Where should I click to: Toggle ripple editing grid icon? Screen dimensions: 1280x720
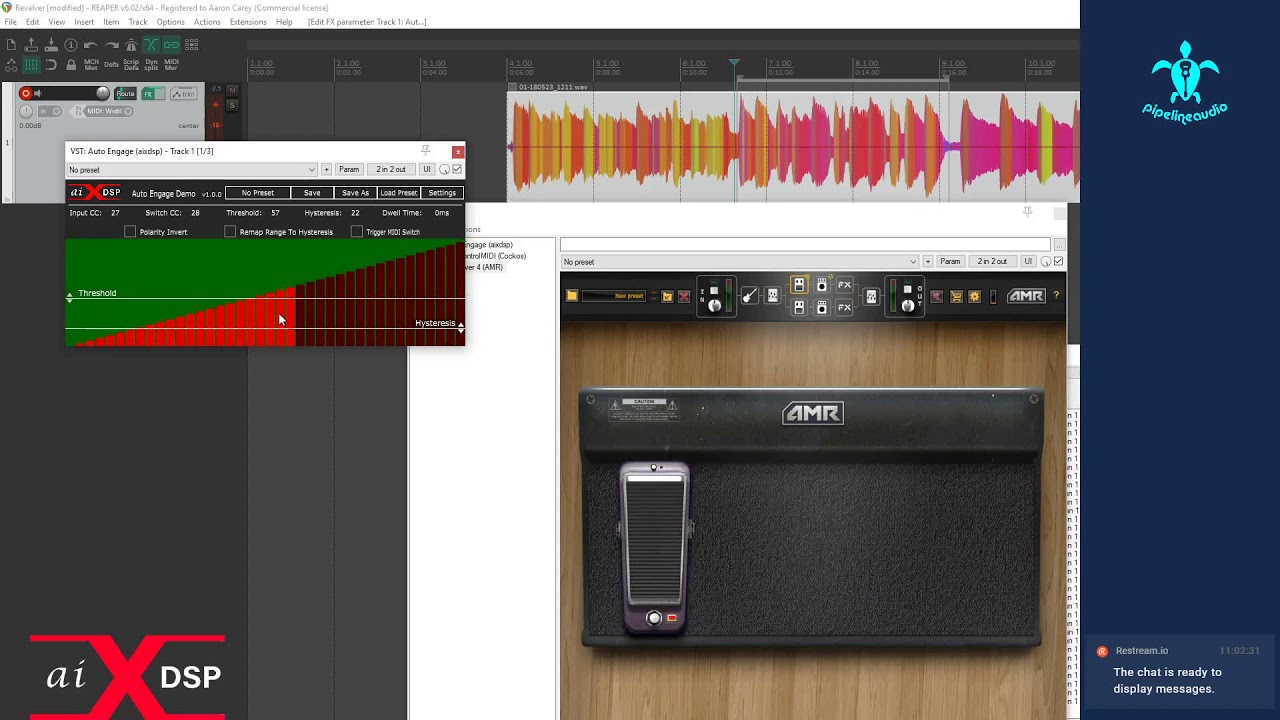191,45
